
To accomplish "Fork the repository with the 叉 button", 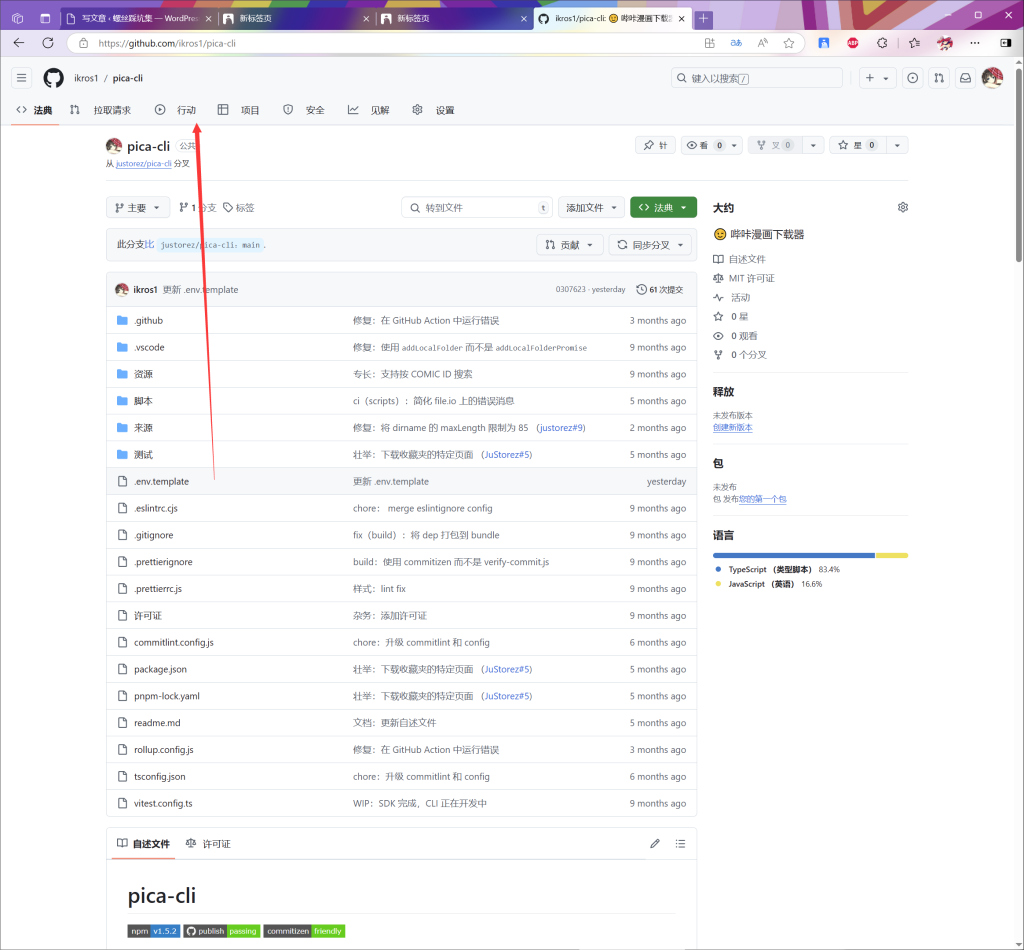I will point(775,145).
